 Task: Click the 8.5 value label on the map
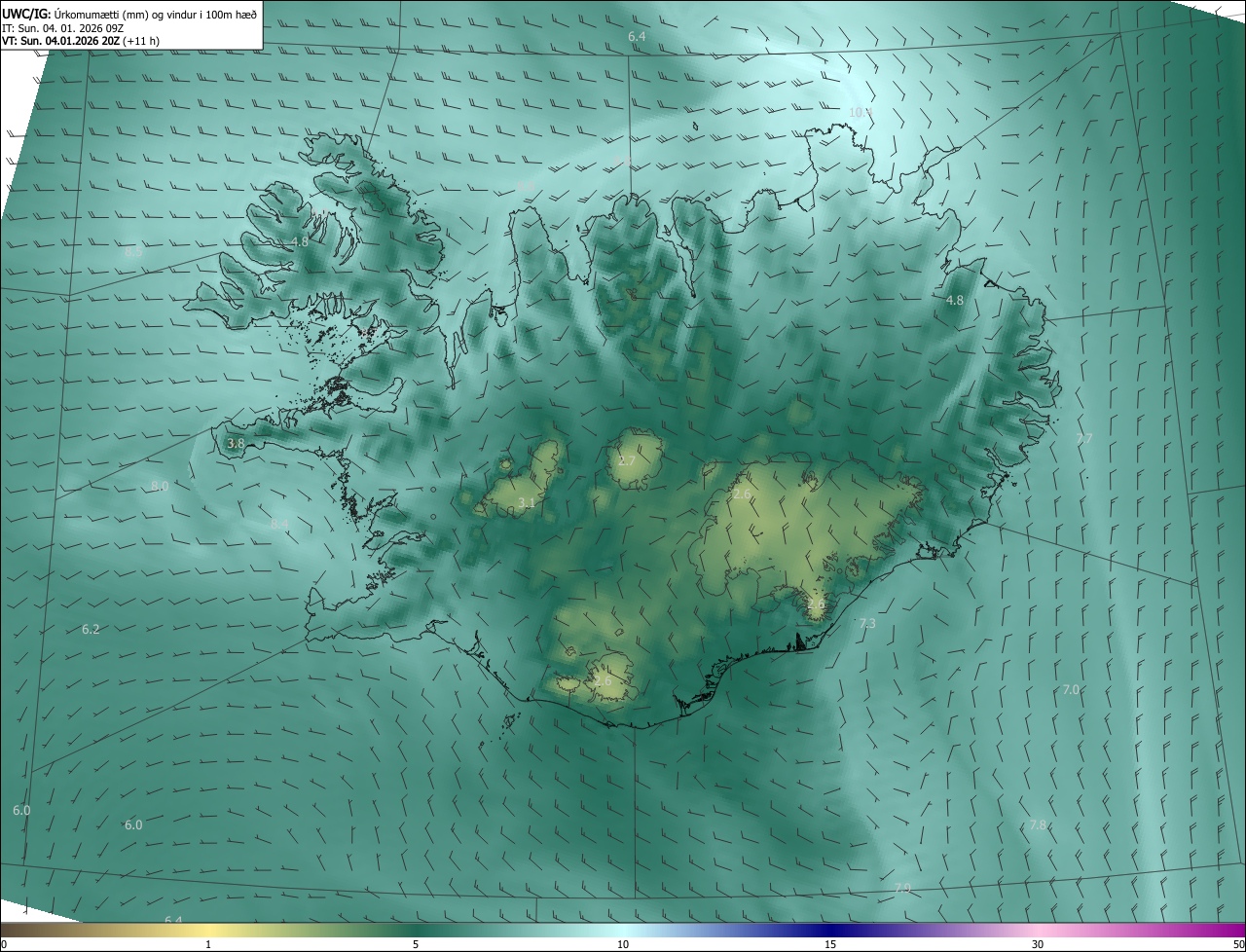point(133,251)
